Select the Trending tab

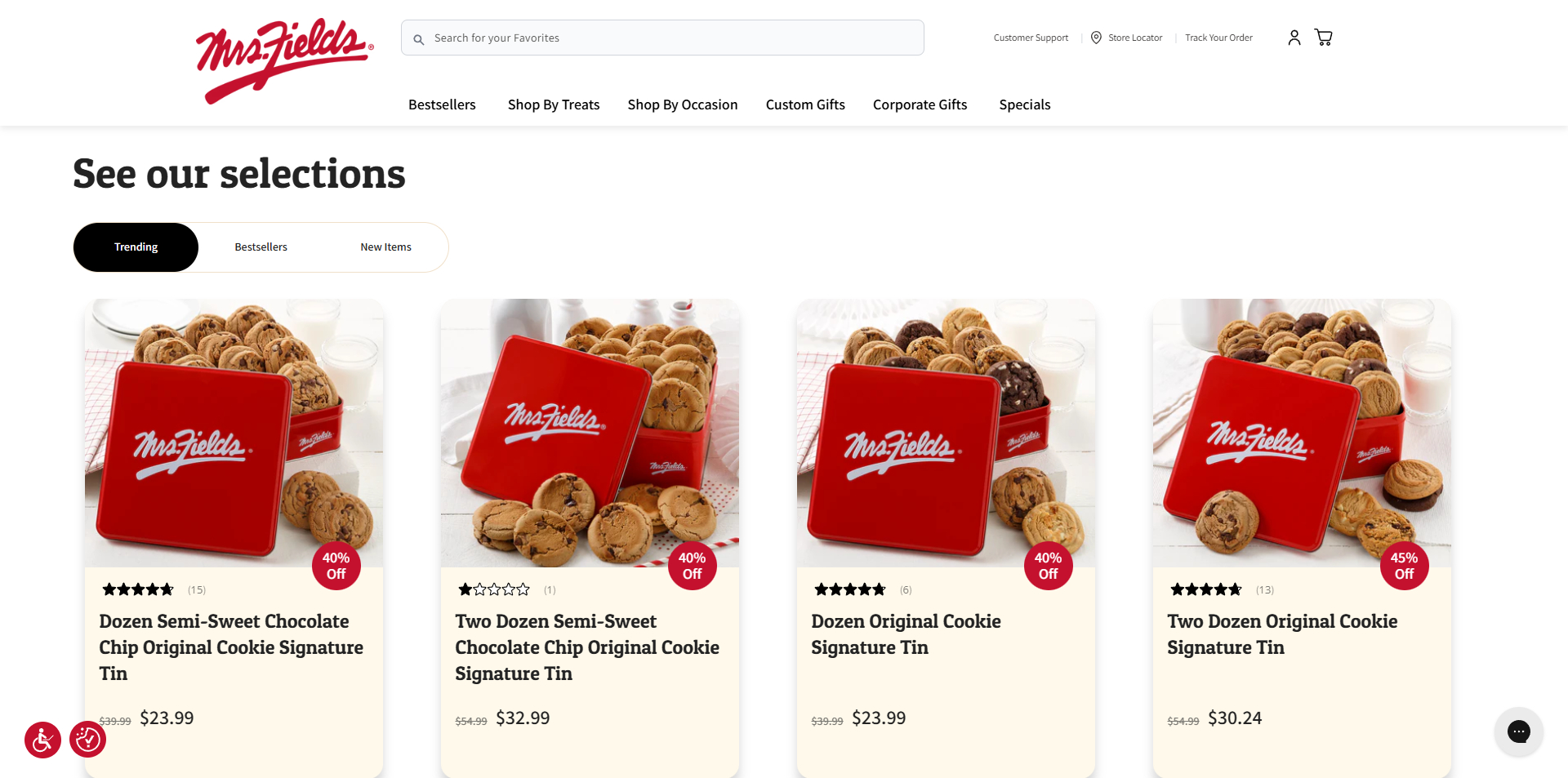pyautogui.click(x=136, y=247)
